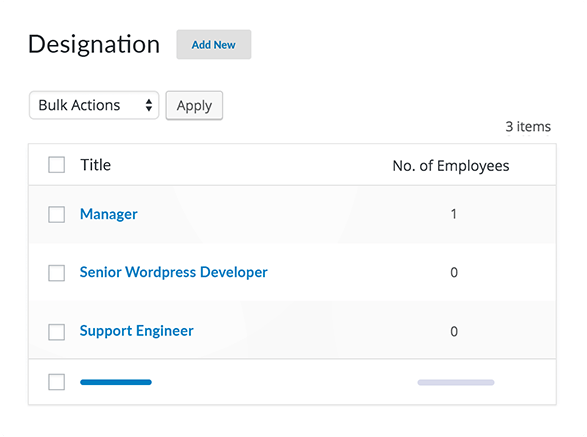Screen dimensions: 587x437
Task: Click the 3 items count label
Action: [x=528, y=127]
